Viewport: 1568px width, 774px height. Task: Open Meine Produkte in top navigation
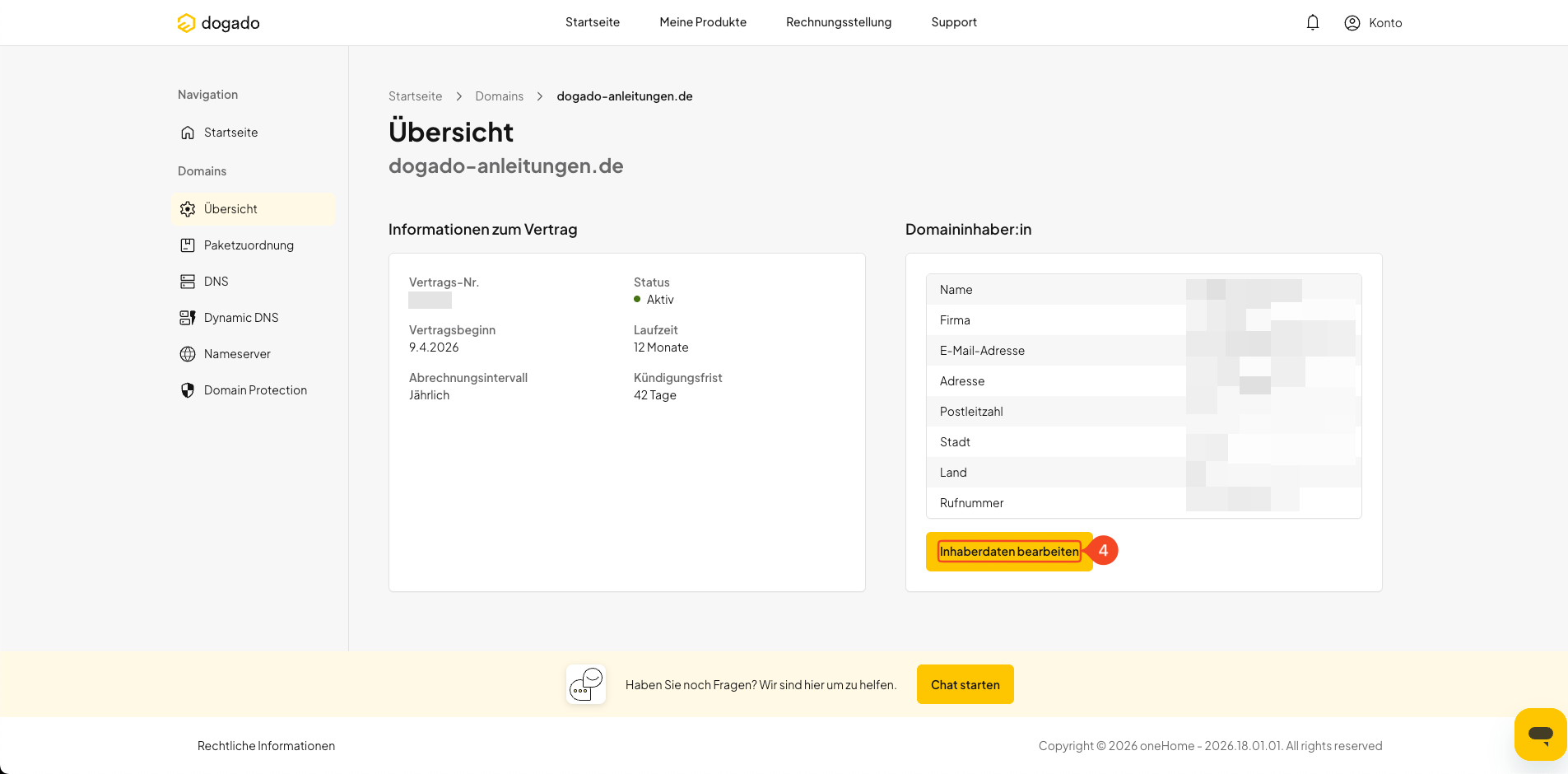pos(703,22)
